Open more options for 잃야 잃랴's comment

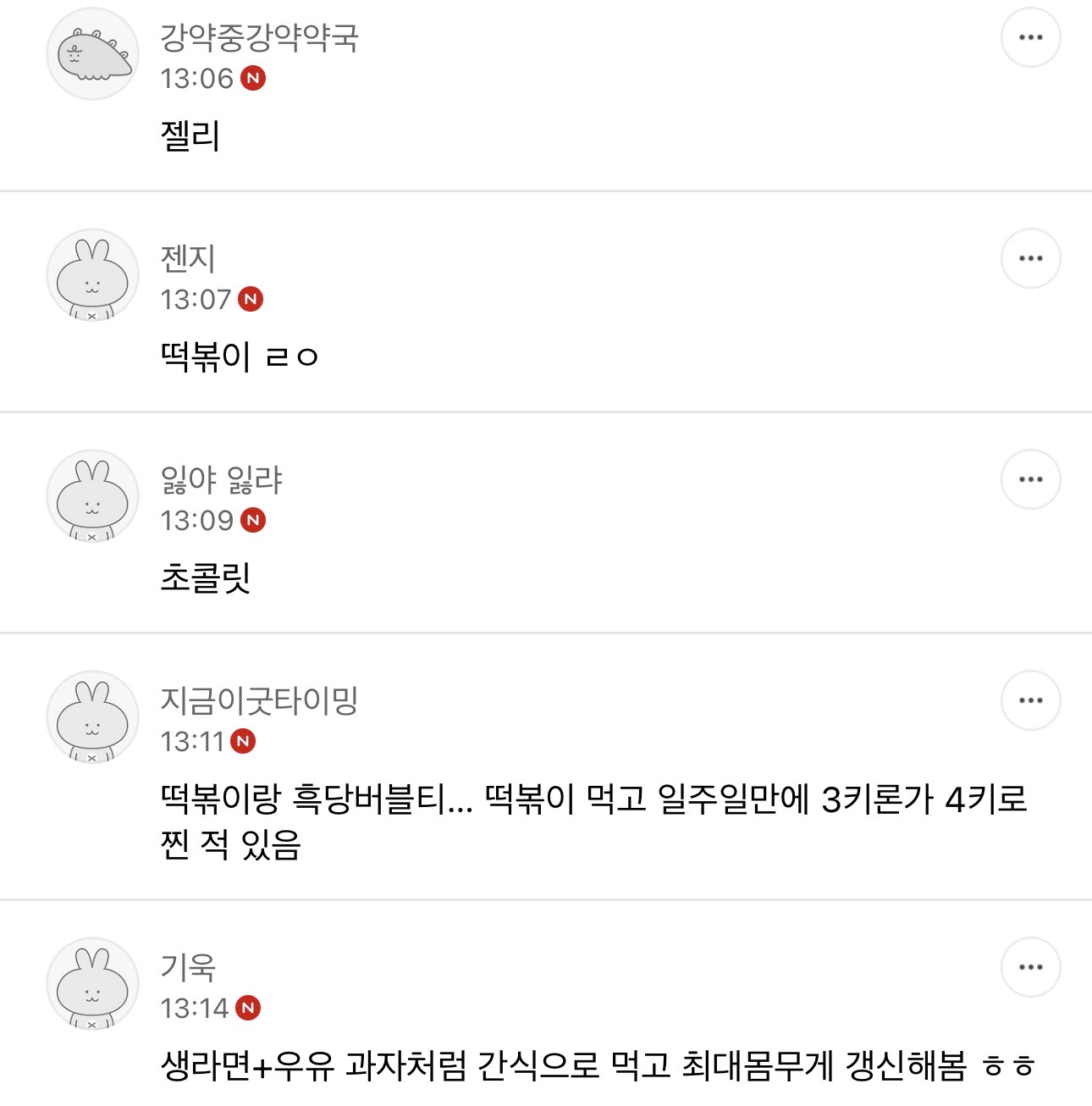pyautogui.click(x=1030, y=479)
